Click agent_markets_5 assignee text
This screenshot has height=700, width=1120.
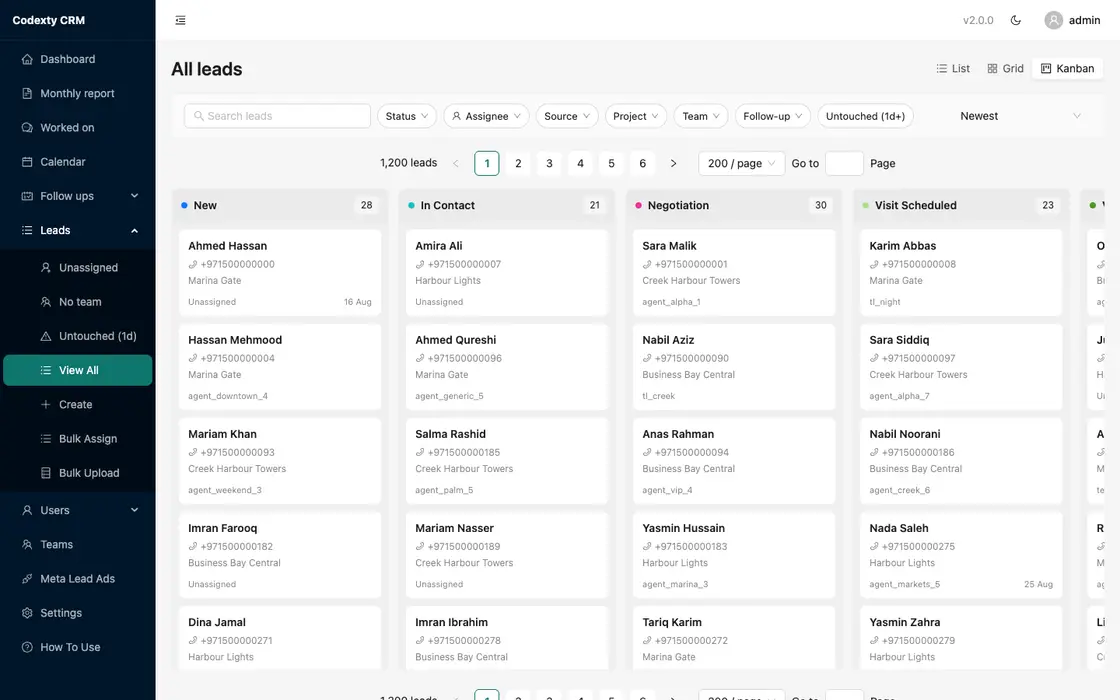(x=904, y=584)
